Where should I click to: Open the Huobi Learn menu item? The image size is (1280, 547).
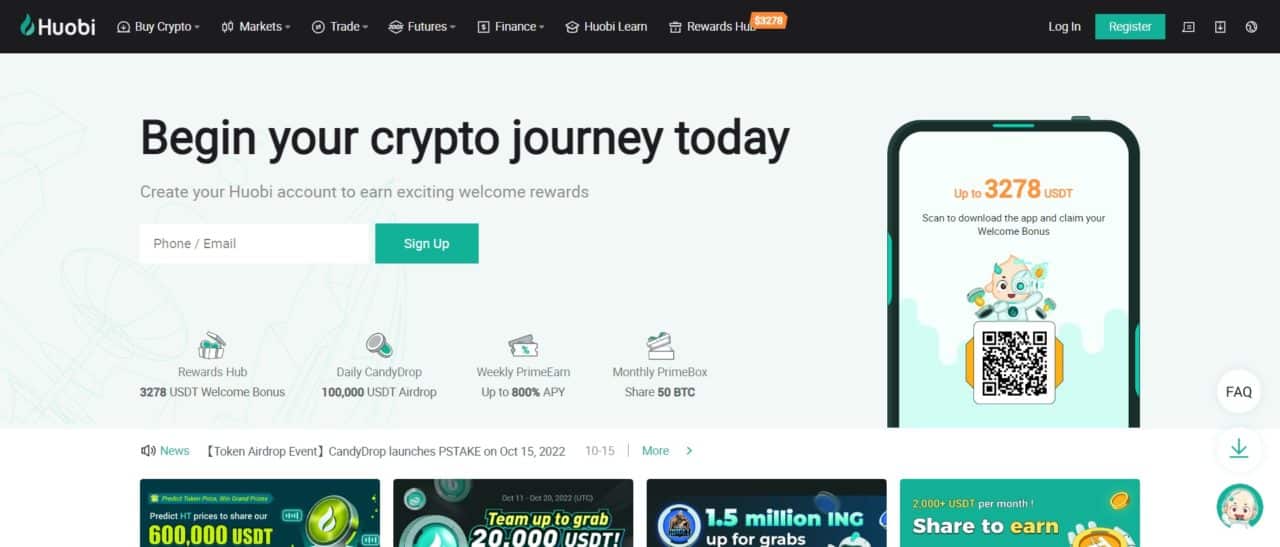pos(606,27)
